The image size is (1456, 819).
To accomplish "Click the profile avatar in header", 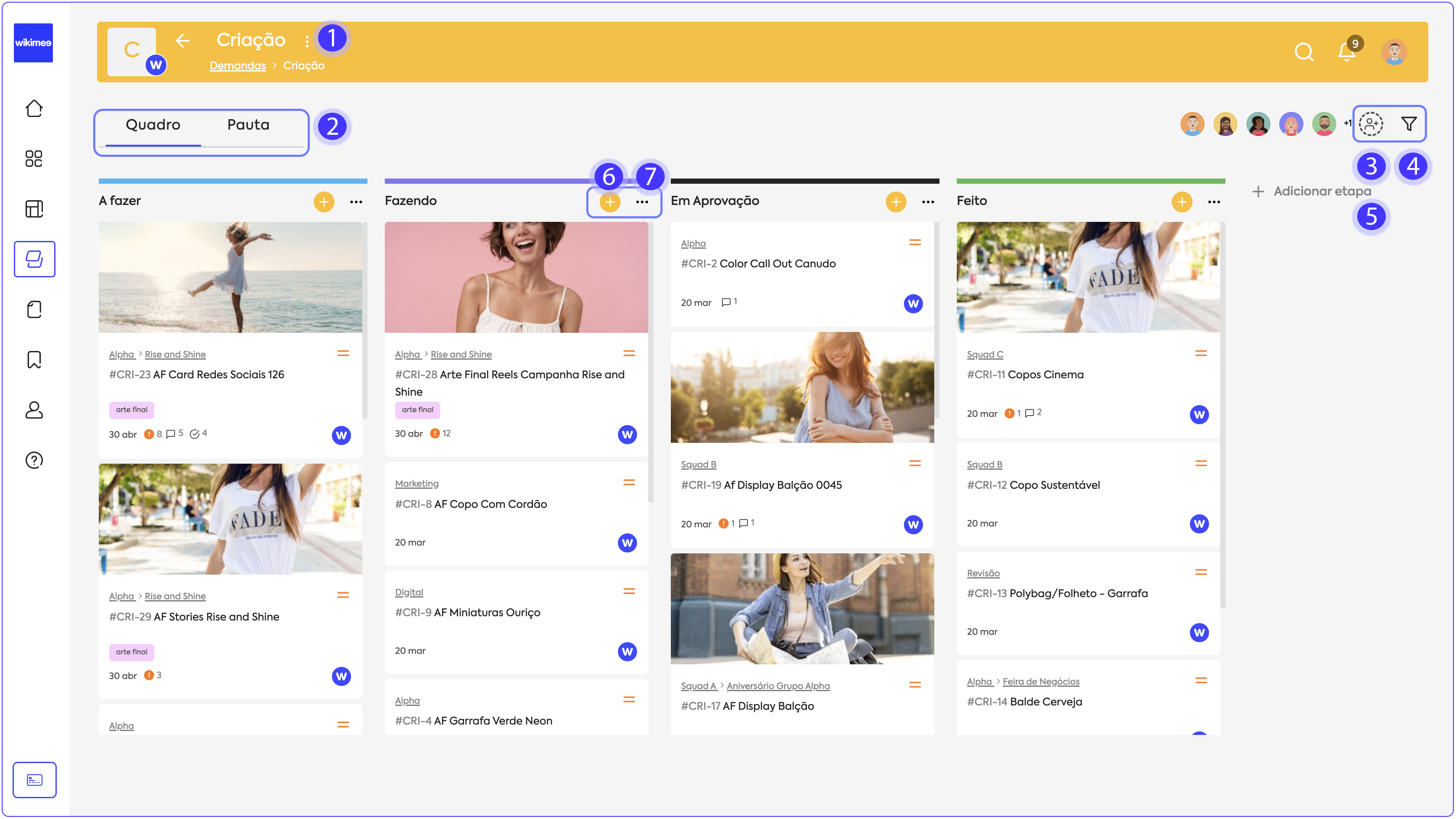I will click(1394, 52).
